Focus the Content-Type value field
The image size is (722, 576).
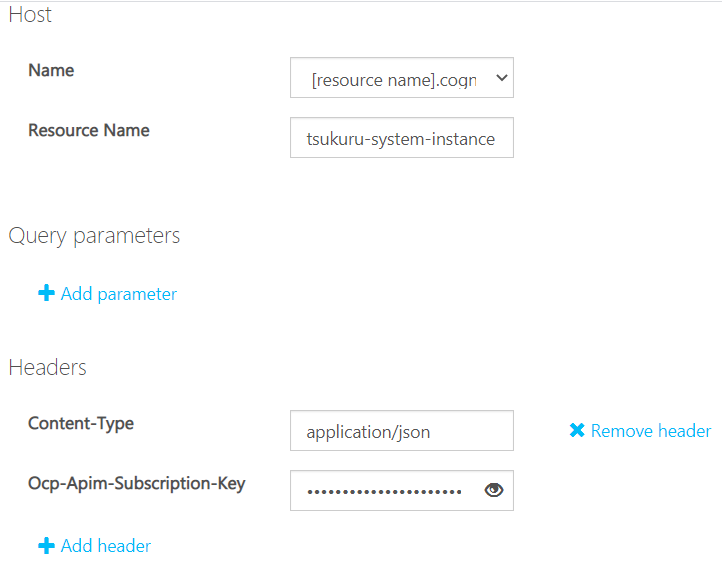(x=402, y=431)
